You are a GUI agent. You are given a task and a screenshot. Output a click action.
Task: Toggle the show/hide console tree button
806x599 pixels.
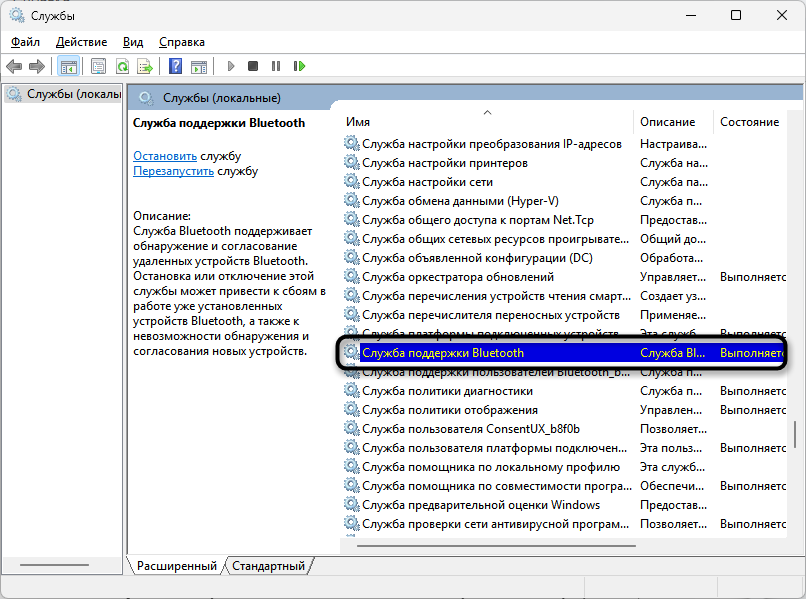point(69,67)
